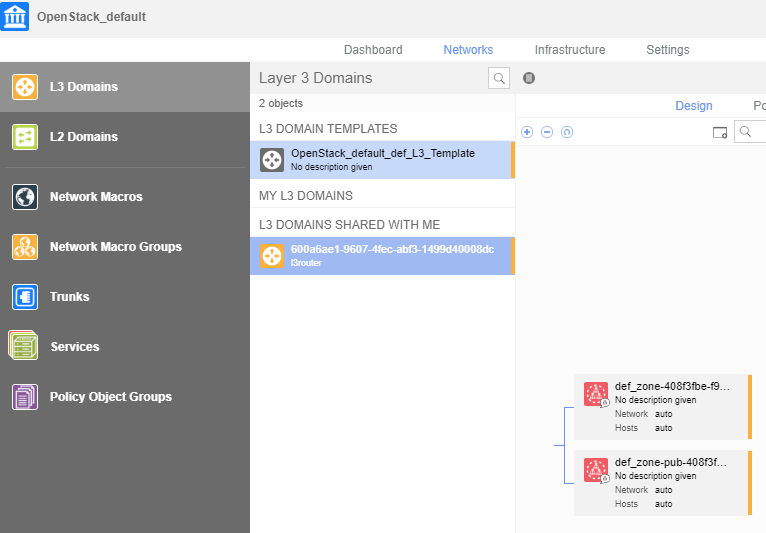The width and height of the screenshot is (766, 533).
Task: Open the Services sidebar icon
Action: point(23,345)
